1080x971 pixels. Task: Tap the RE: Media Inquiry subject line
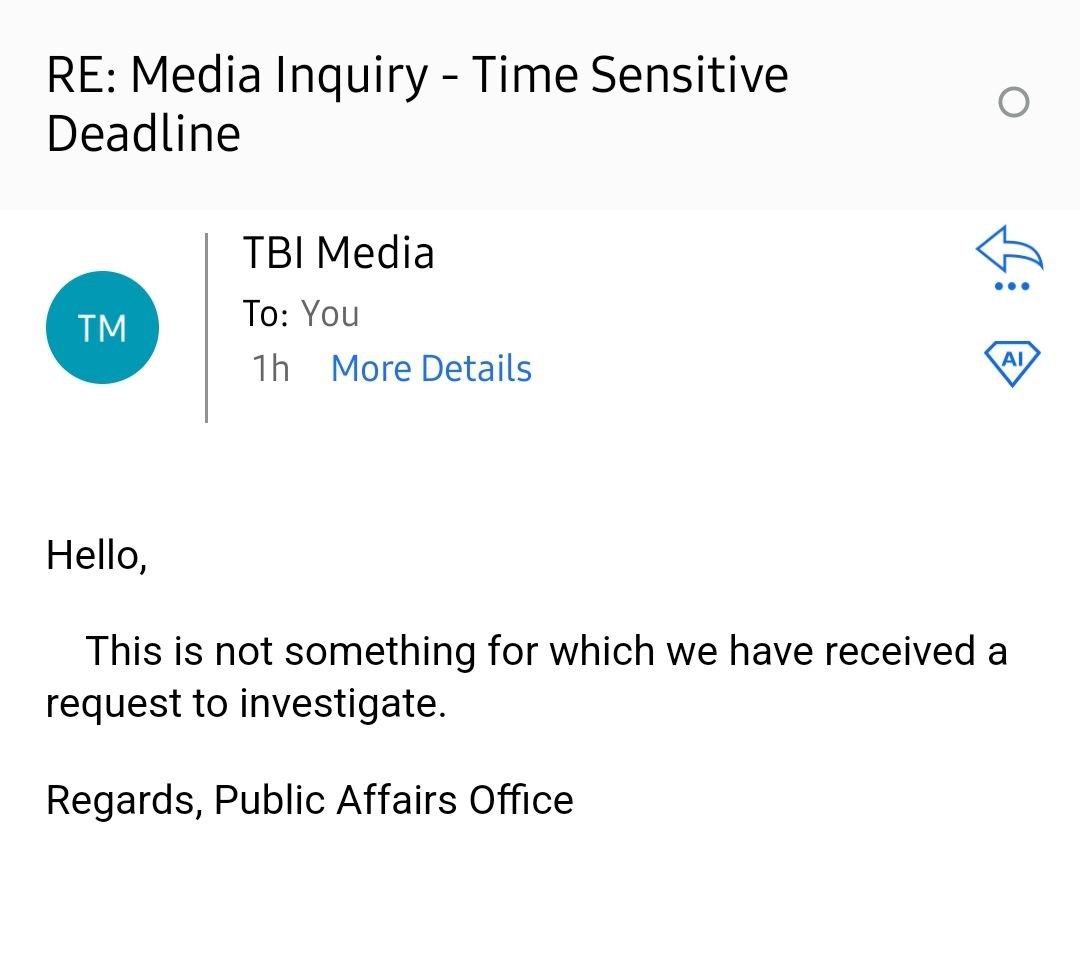tap(417, 103)
